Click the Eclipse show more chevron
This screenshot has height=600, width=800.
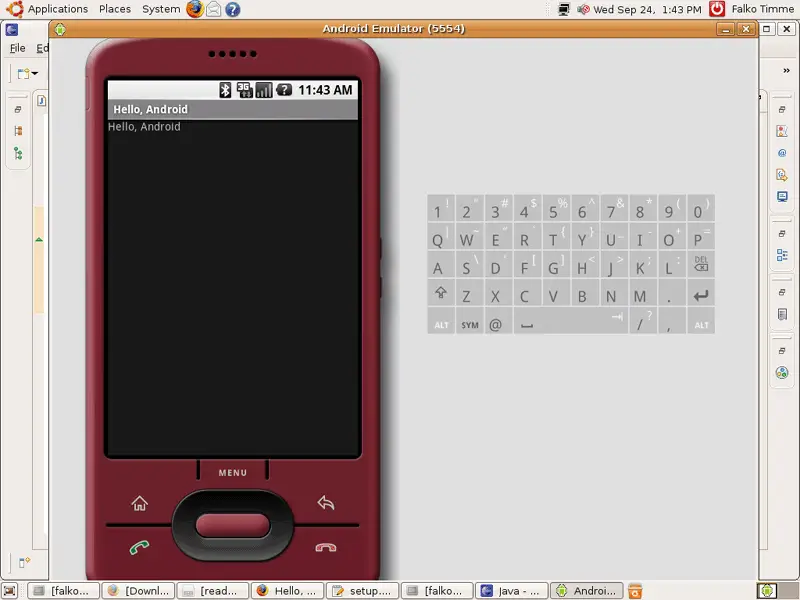pos(786,71)
